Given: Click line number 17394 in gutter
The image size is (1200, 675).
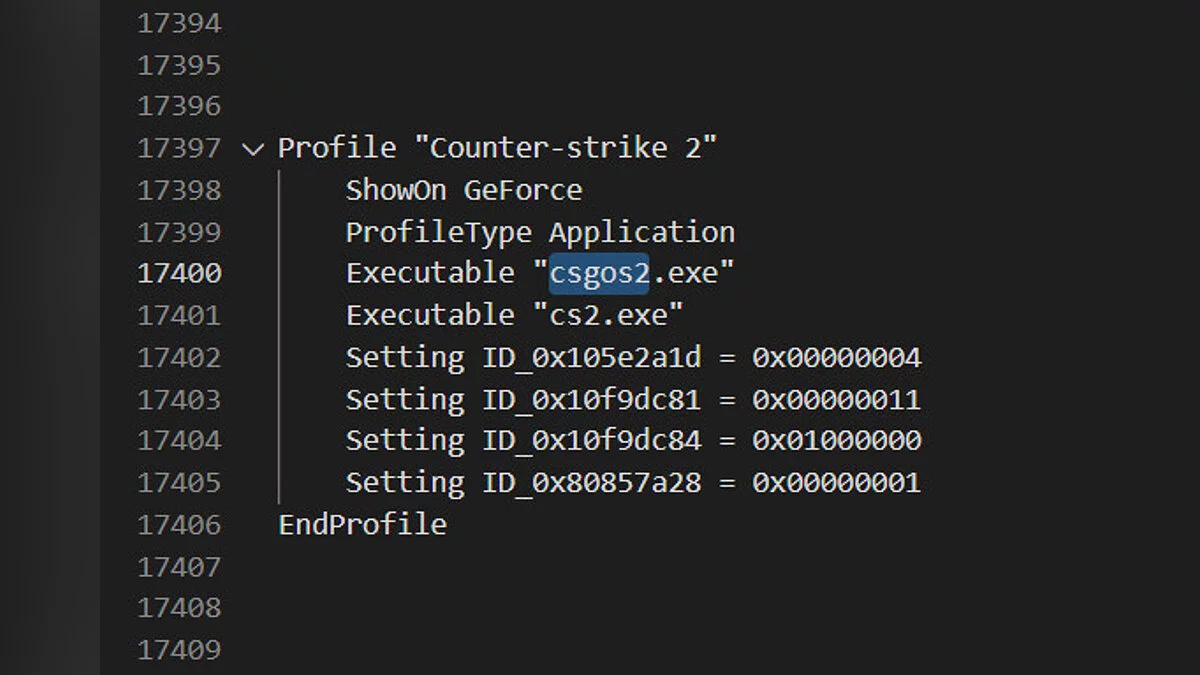Looking at the screenshot, I should tap(179, 23).
